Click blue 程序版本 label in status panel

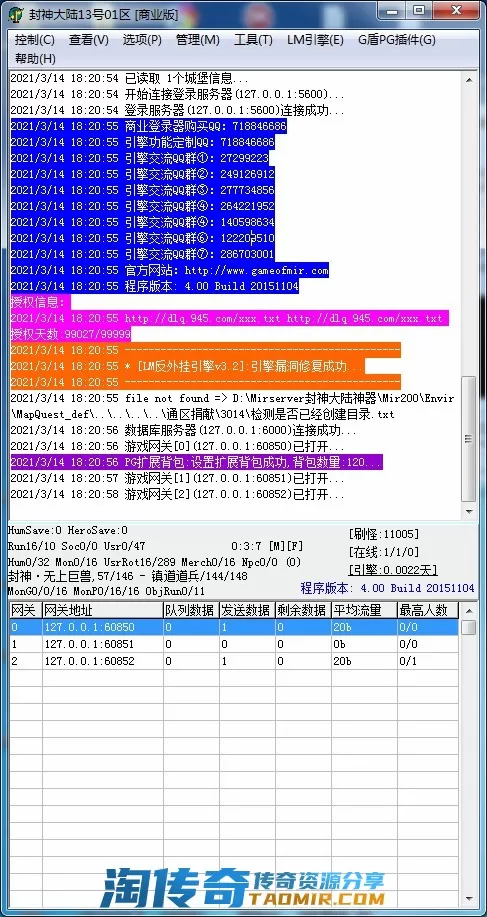(388, 588)
